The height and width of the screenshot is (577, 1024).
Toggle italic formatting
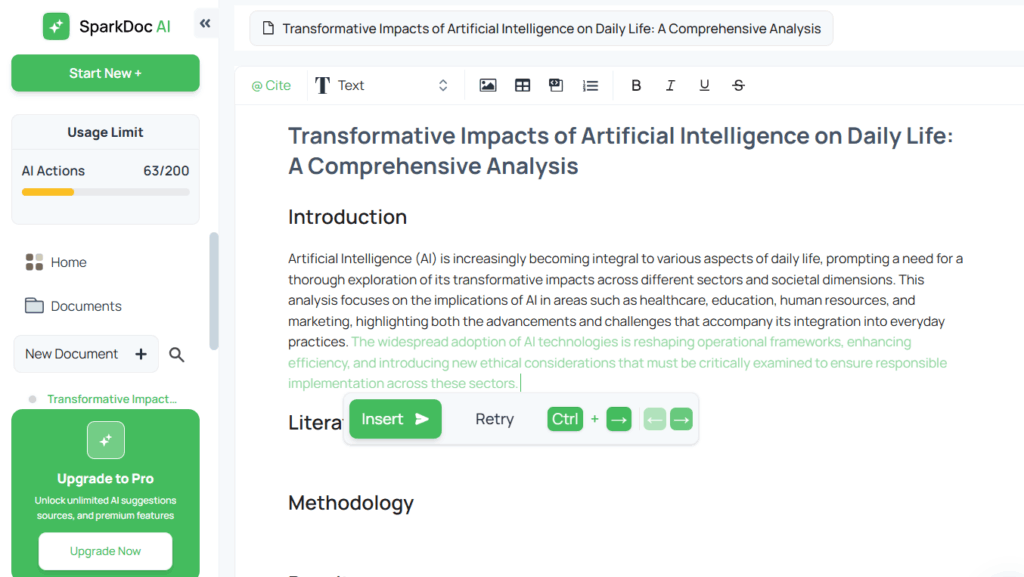pos(670,86)
